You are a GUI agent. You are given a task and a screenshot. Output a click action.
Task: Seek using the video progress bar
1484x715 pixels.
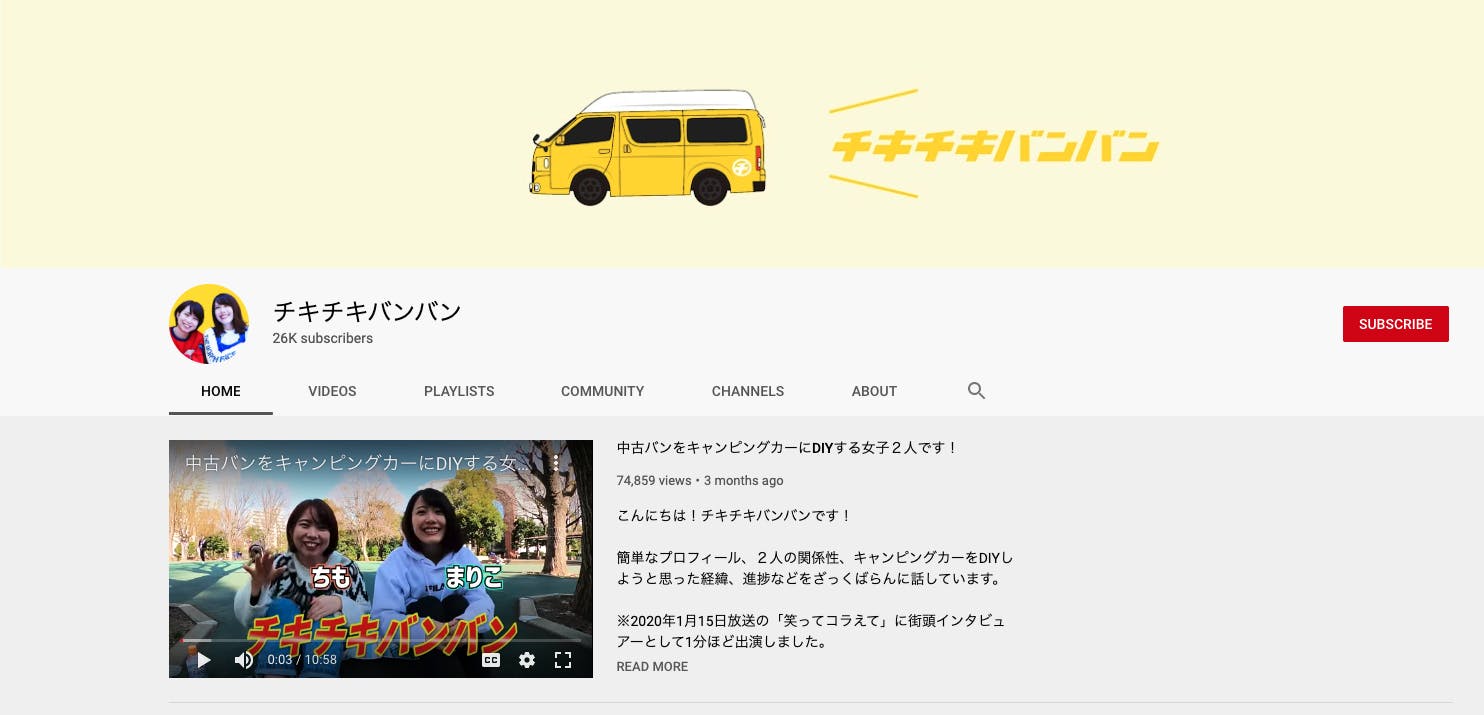point(380,640)
